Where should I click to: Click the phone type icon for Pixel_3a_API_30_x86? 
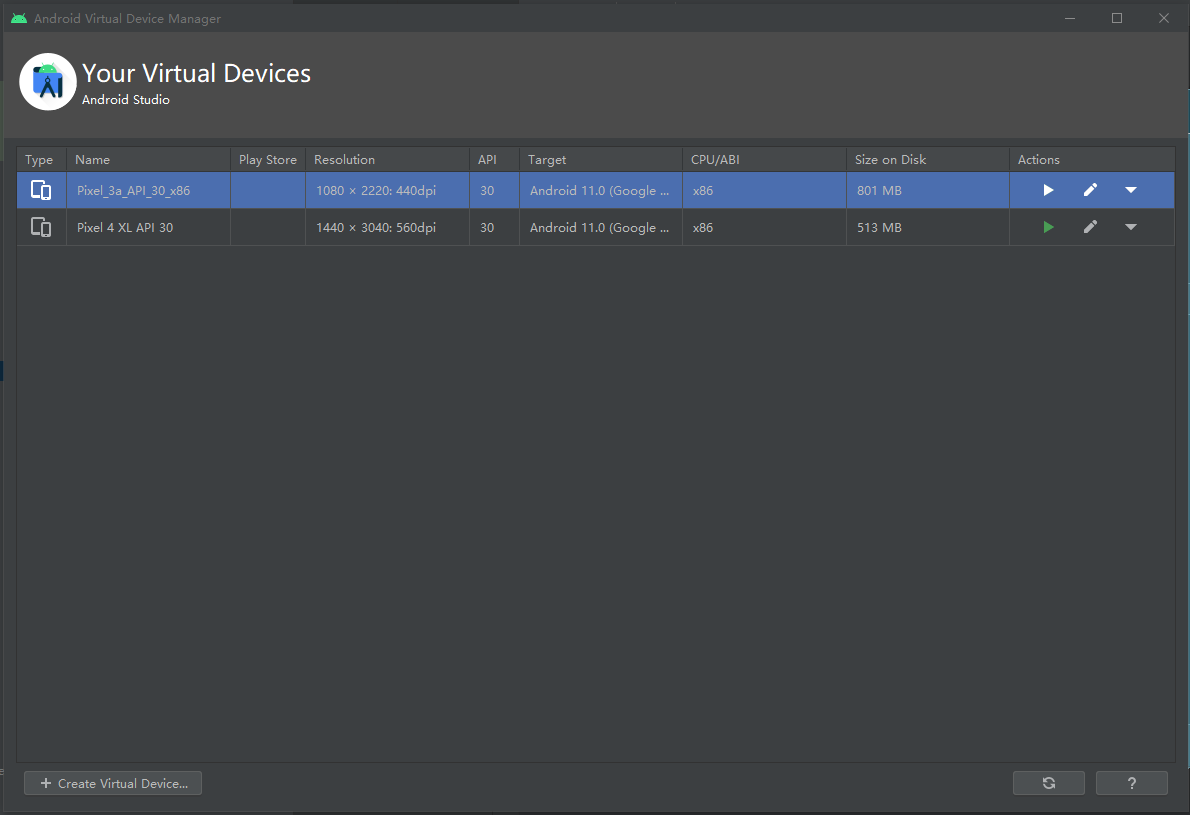pyautogui.click(x=41, y=189)
